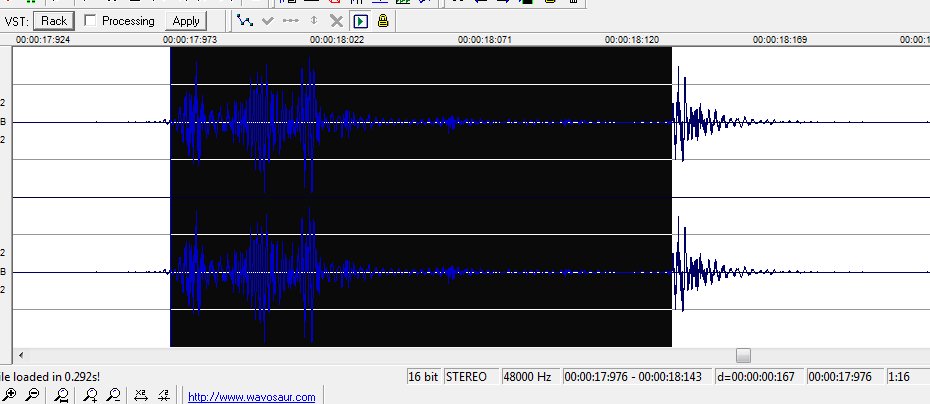Click the grey up-down arrow toolbar icon
The height and width of the screenshot is (404, 930).
(x=314, y=21)
